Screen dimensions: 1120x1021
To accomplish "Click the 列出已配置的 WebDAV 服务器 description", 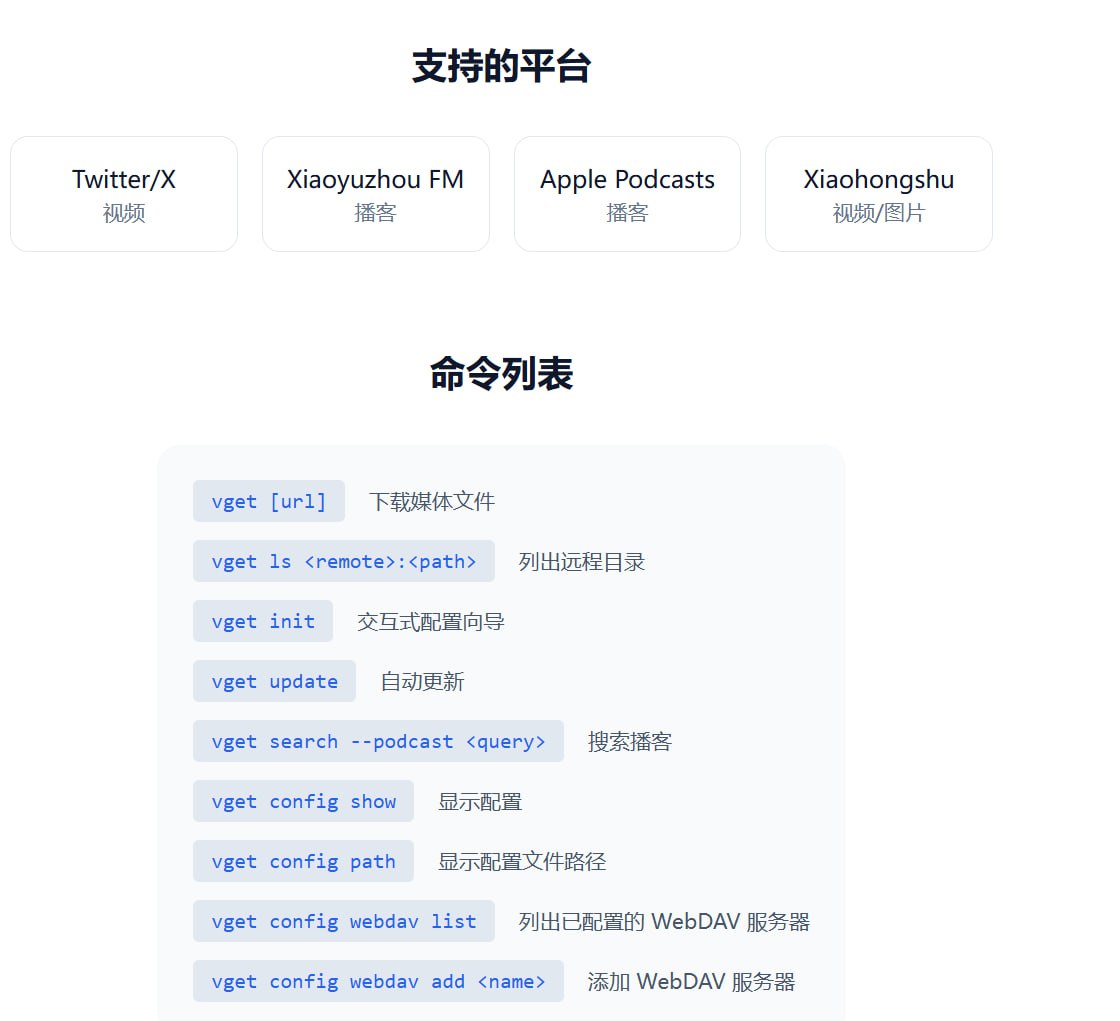I will point(664,922).
